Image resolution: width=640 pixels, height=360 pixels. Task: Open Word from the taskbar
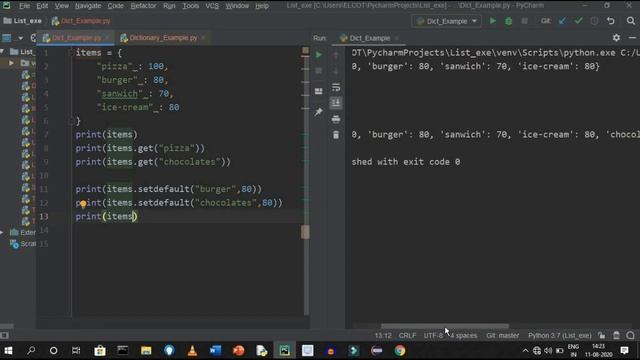pyautogui.click(x=215, y=351)
